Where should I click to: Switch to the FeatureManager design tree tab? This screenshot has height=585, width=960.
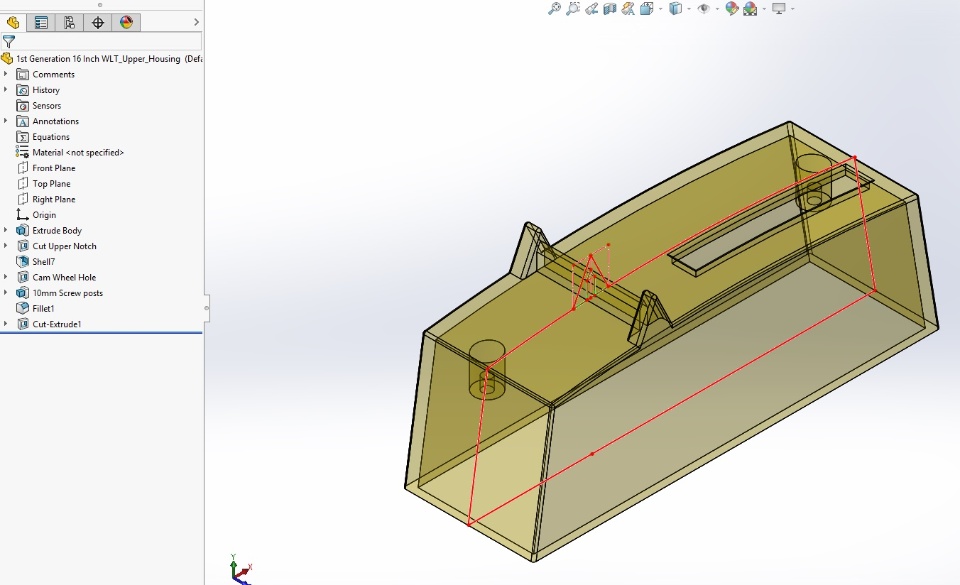click(x=13, y=23)
